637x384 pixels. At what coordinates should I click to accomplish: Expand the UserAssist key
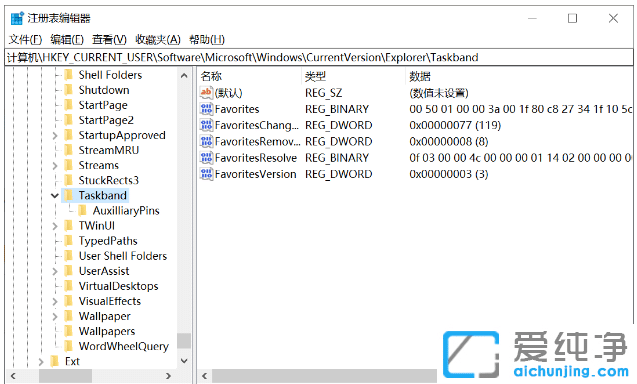(x=55, y=271)
